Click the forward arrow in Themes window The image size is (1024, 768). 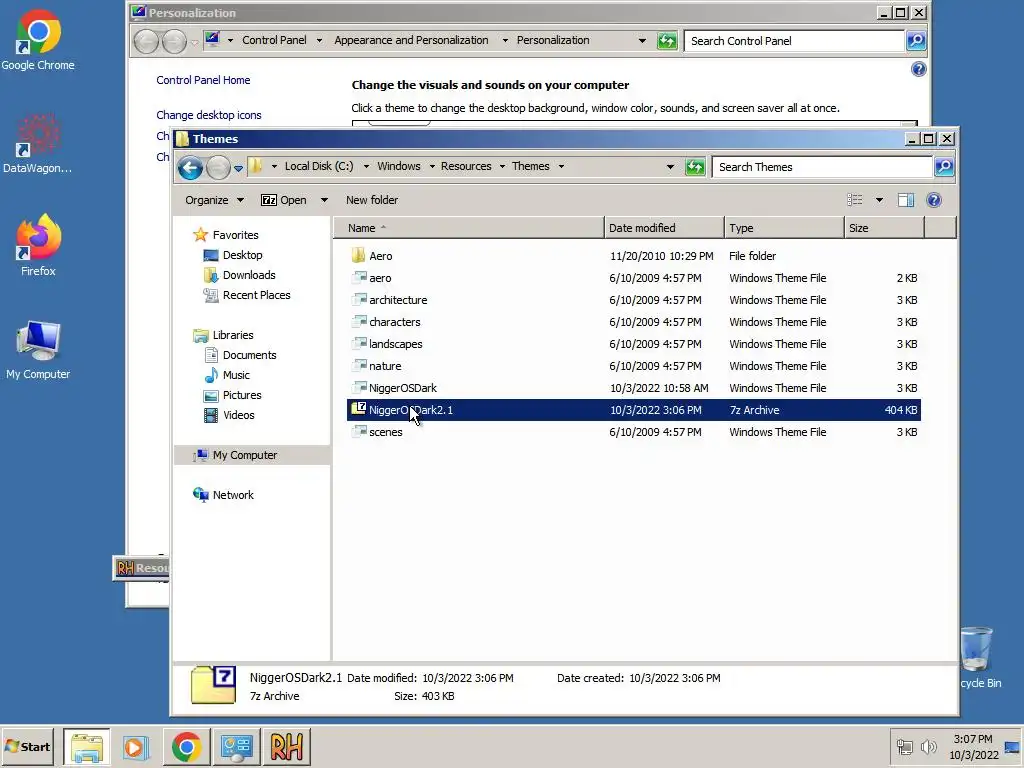218,168
